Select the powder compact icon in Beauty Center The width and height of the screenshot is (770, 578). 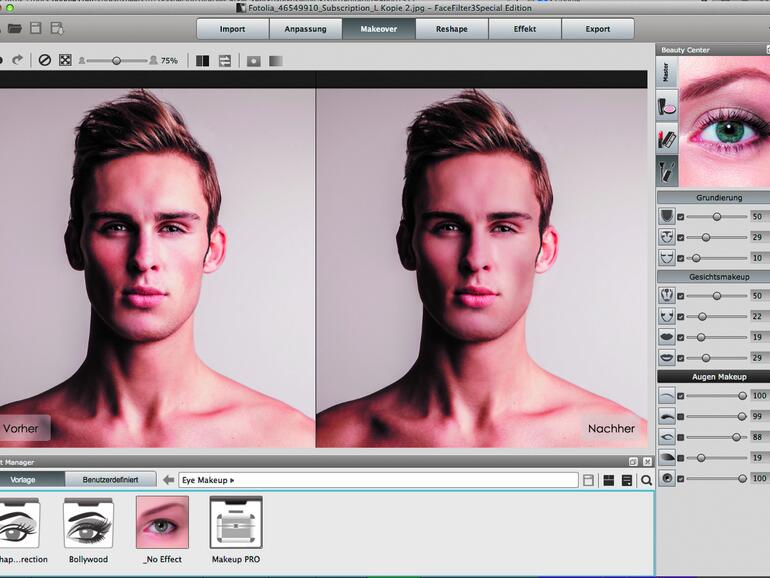(667, 105)
